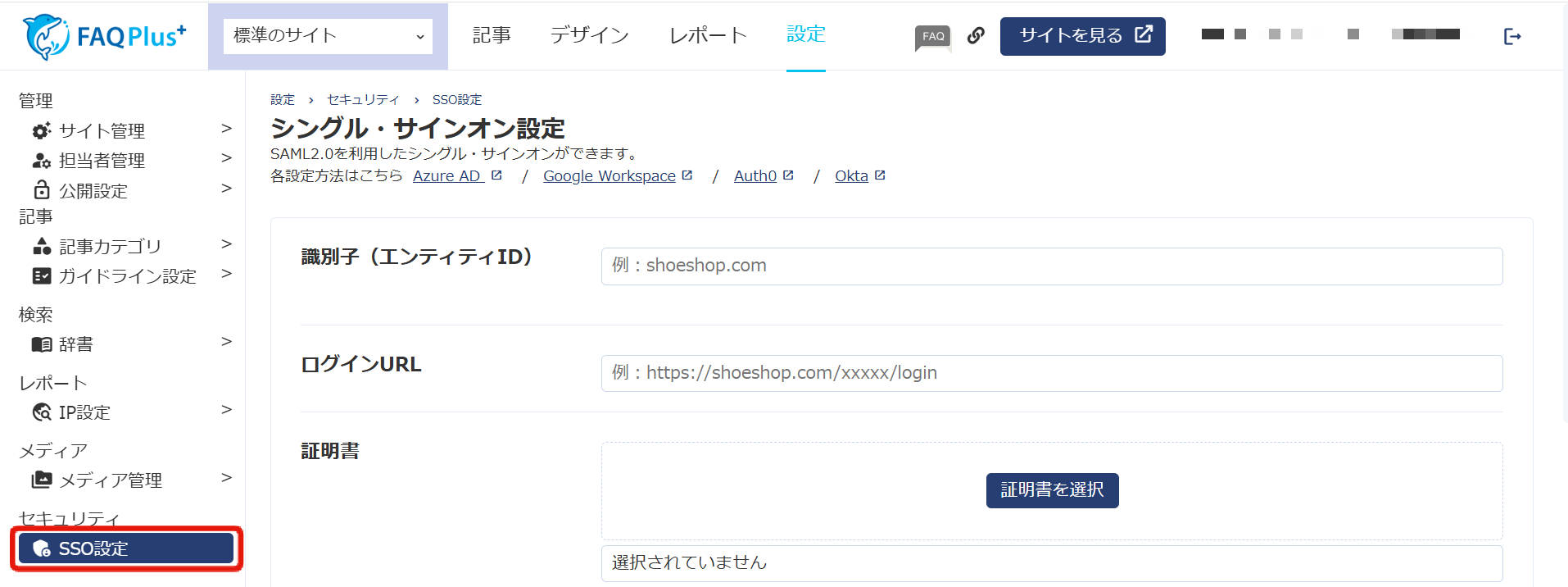Focus the ログインURL input field
Image resolution: width=1568 pixels, height=587 pixels.
click(1051, 373)
